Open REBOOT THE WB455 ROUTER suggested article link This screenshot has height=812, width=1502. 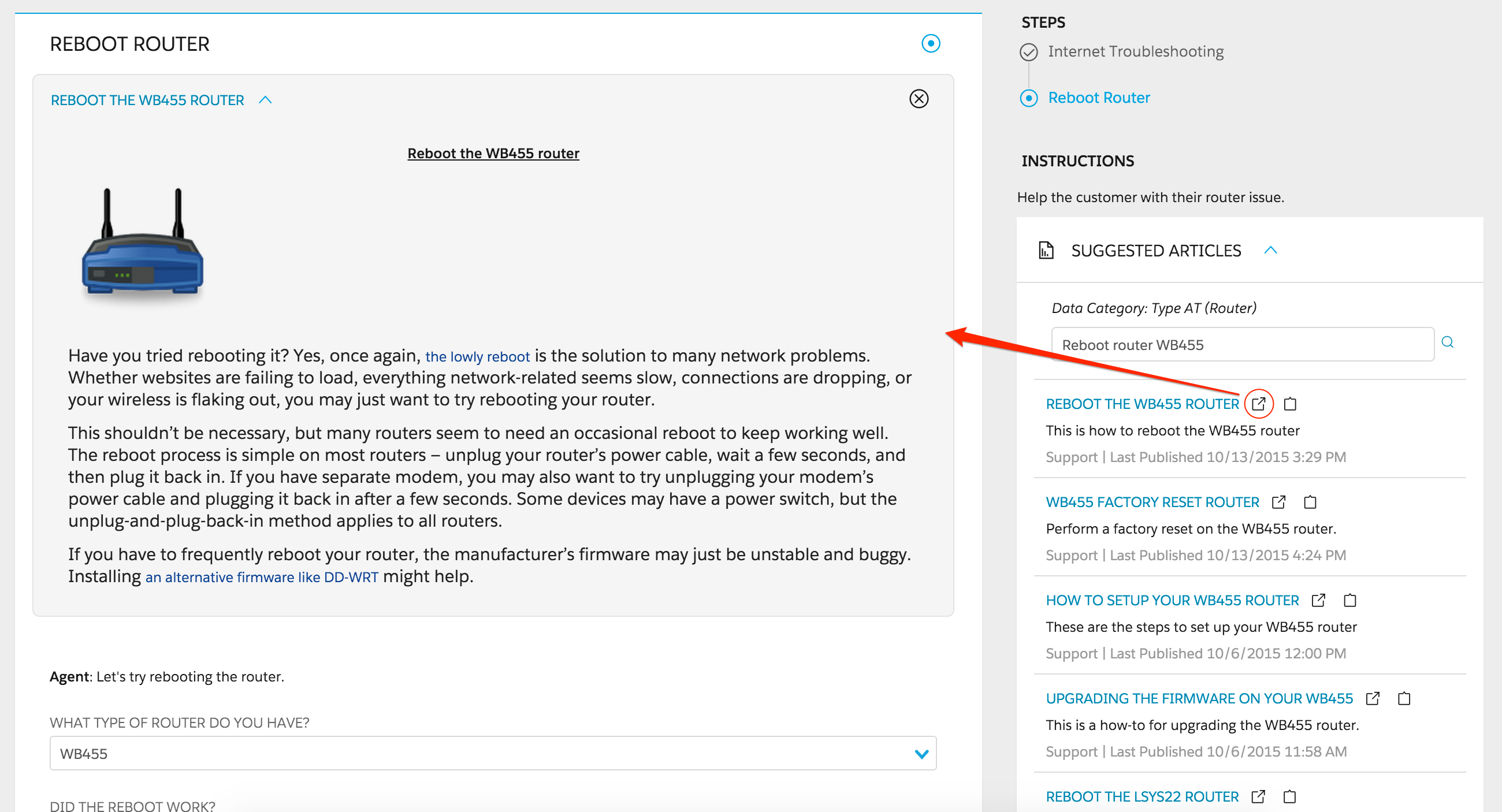(x=1142, y=403)
